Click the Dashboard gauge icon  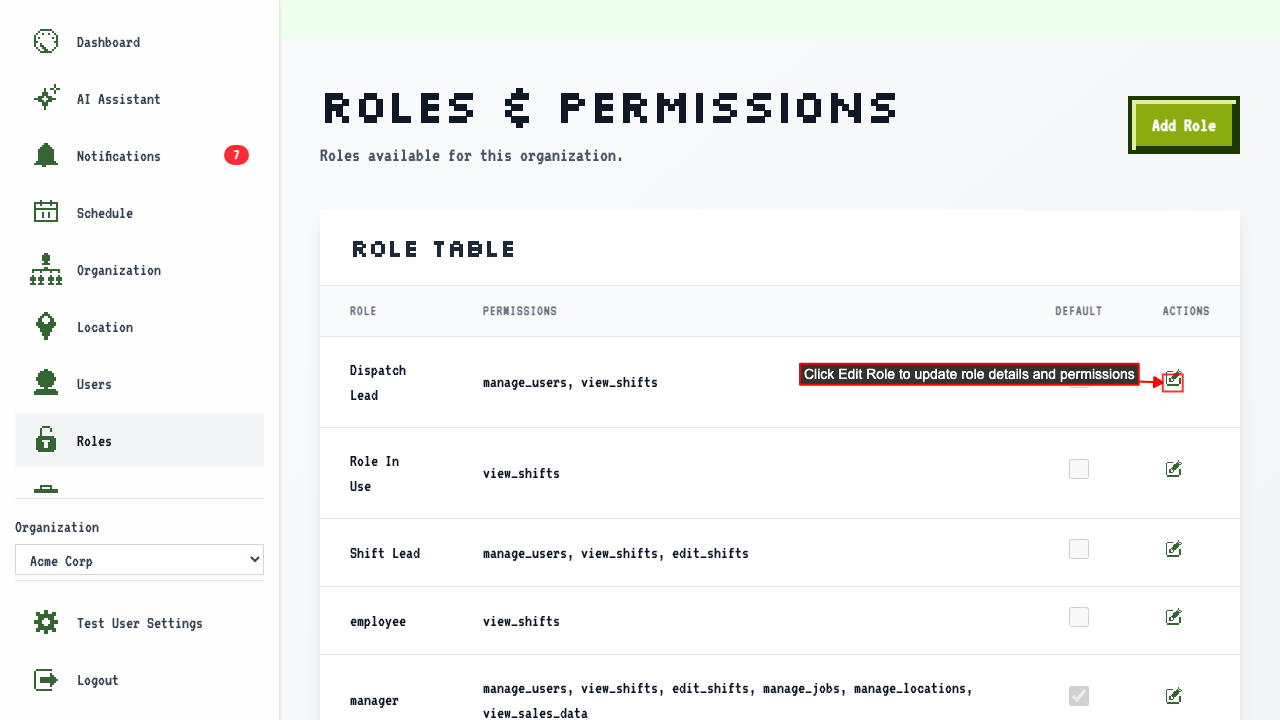[46, 42]
